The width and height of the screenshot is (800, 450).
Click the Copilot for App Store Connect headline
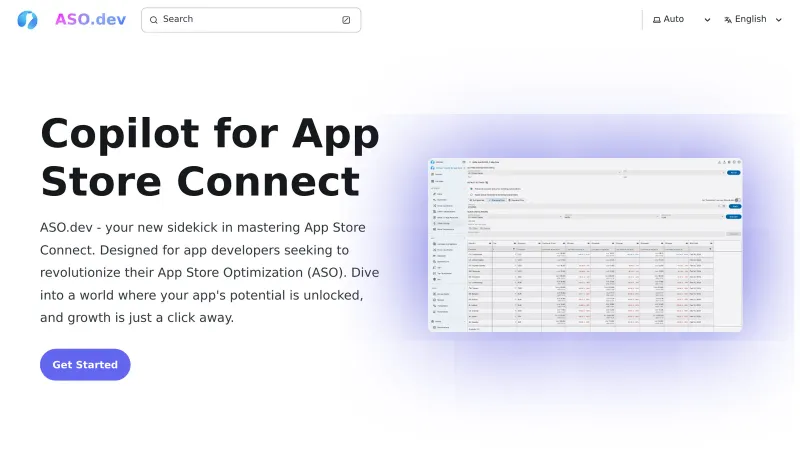click(210, 156)
